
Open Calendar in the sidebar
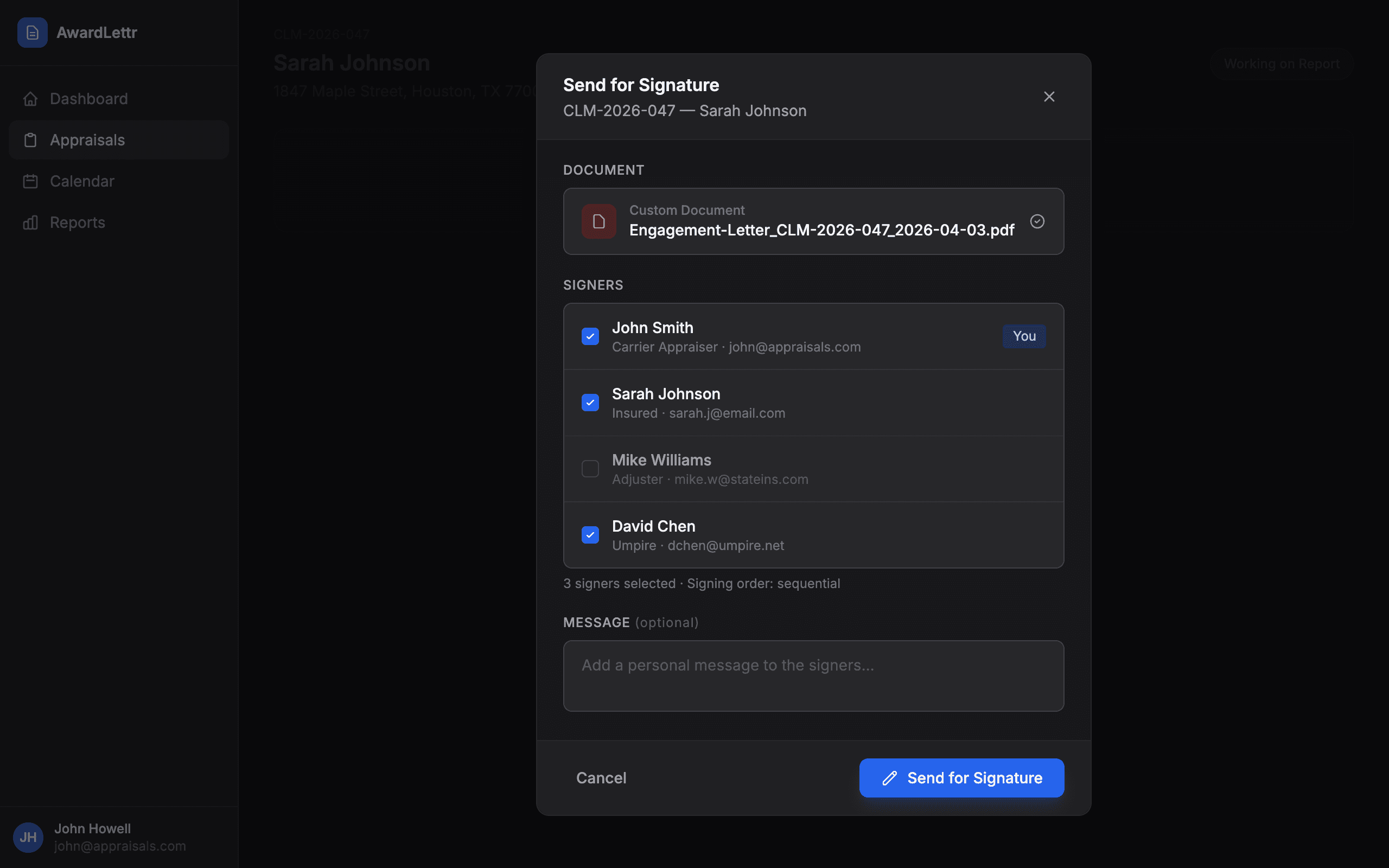pyautogui.click(x=119, y=181)
